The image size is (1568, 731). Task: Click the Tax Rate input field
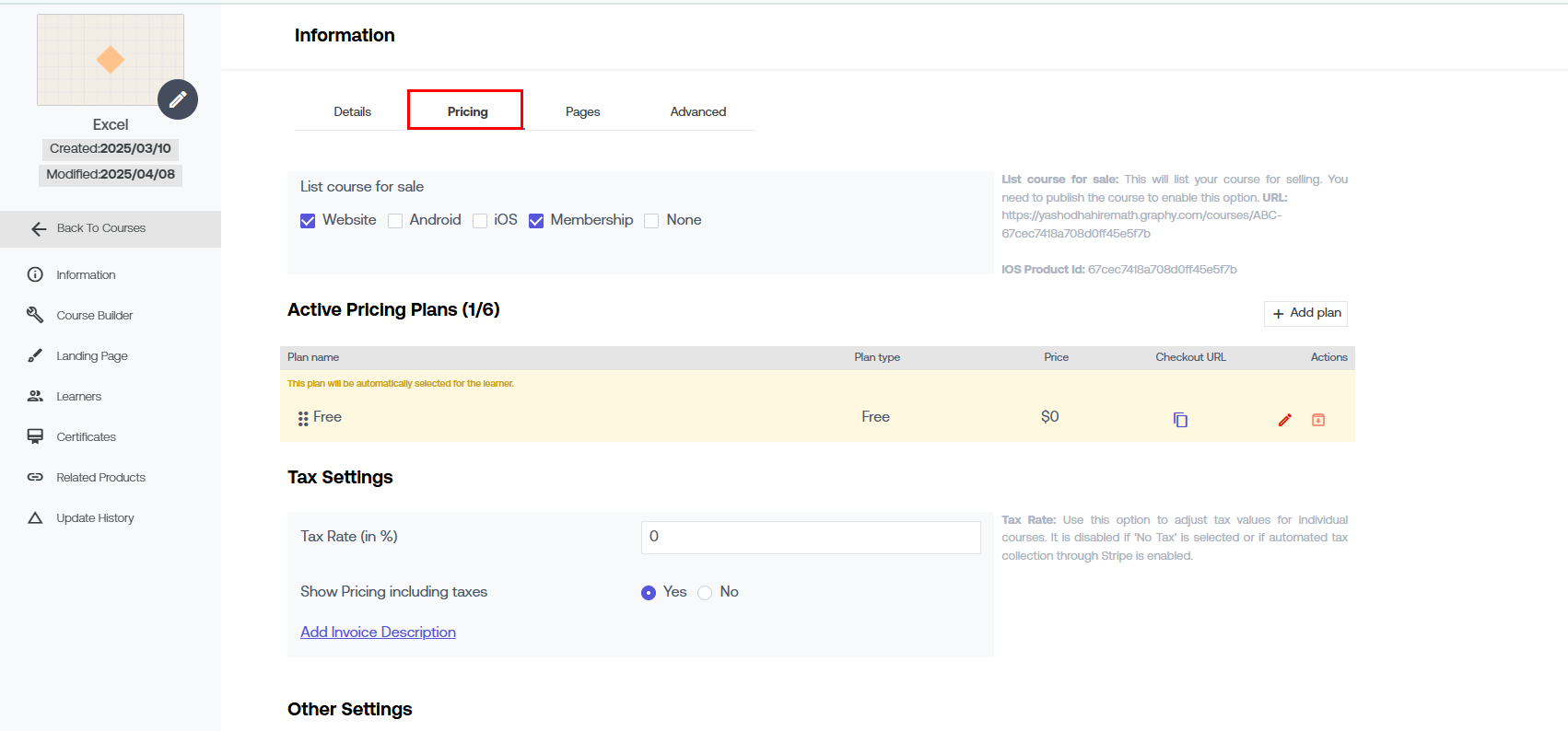(x=810, y=538)
